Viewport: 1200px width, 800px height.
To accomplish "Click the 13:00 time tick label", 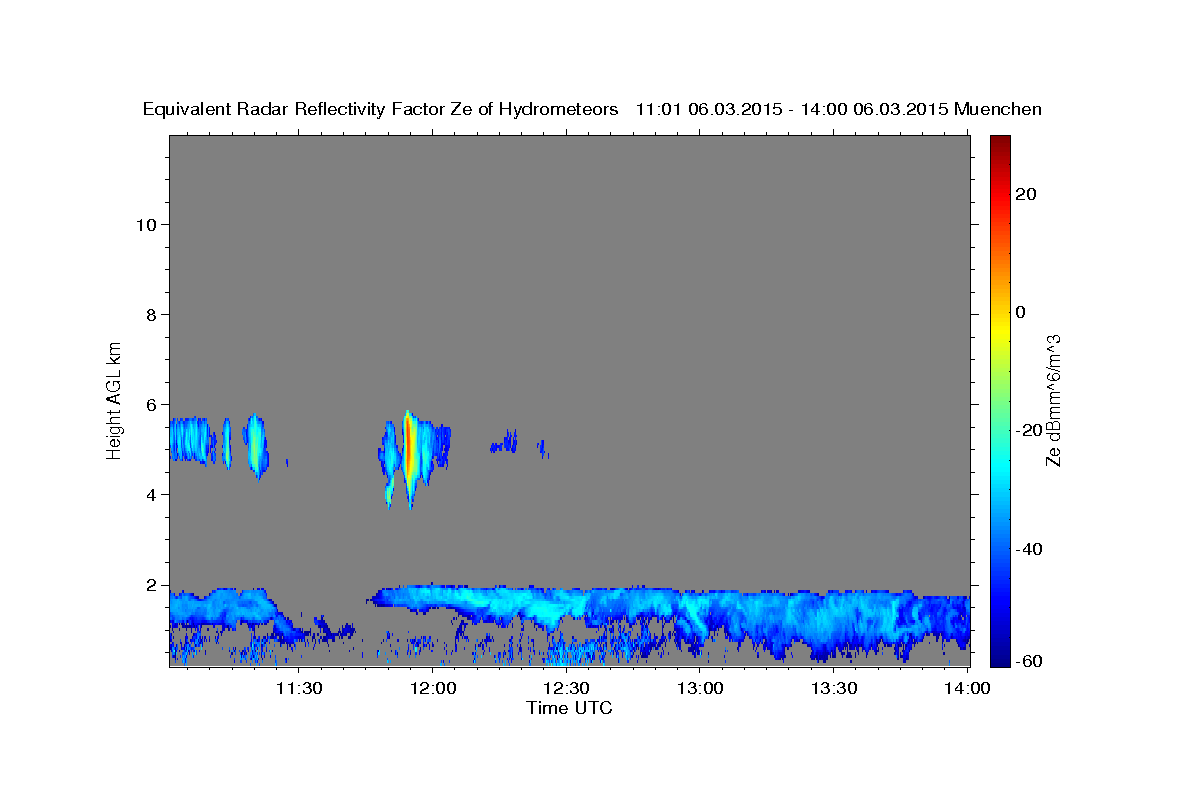I will tap(700, 688).
